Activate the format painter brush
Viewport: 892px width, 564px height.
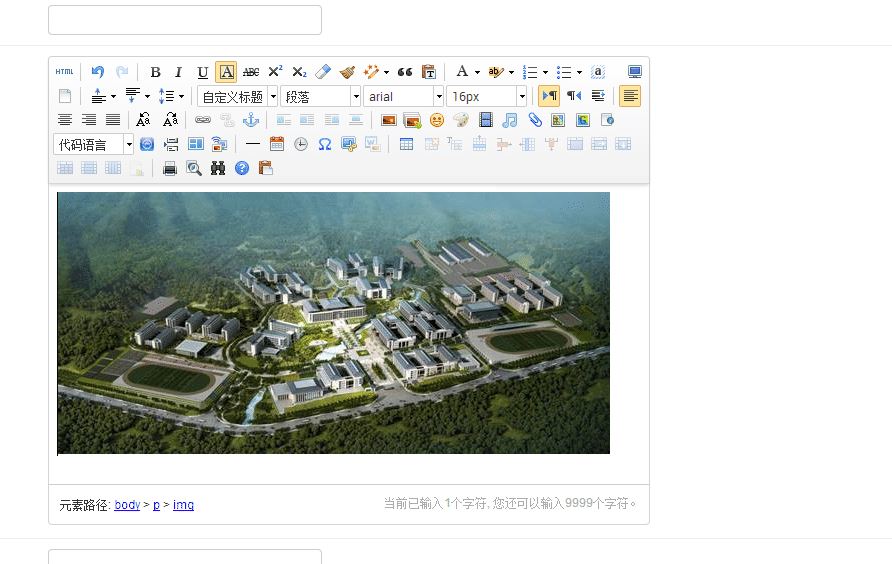347,72
